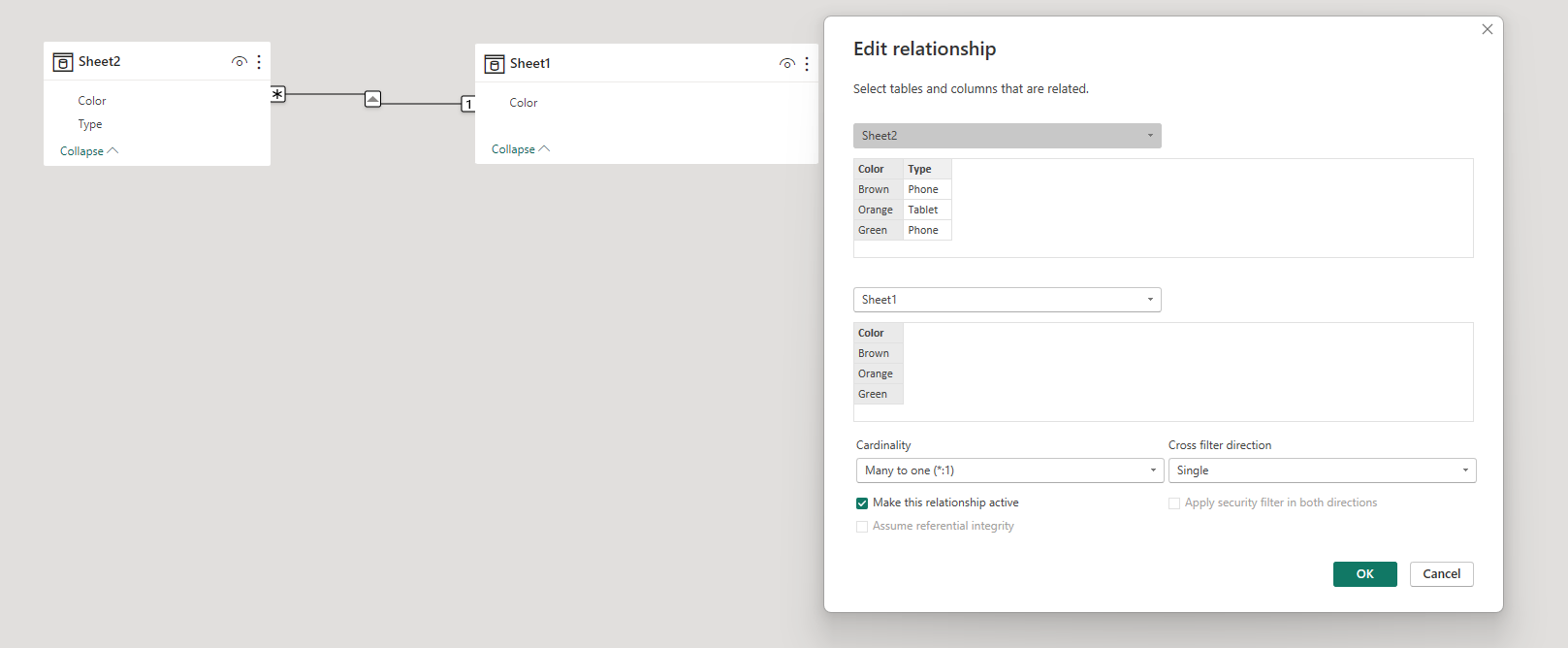Toggle visibility eye on Sheet1 table
The width and height of the screenshot is (1568, 648).
tap(787, 64)
